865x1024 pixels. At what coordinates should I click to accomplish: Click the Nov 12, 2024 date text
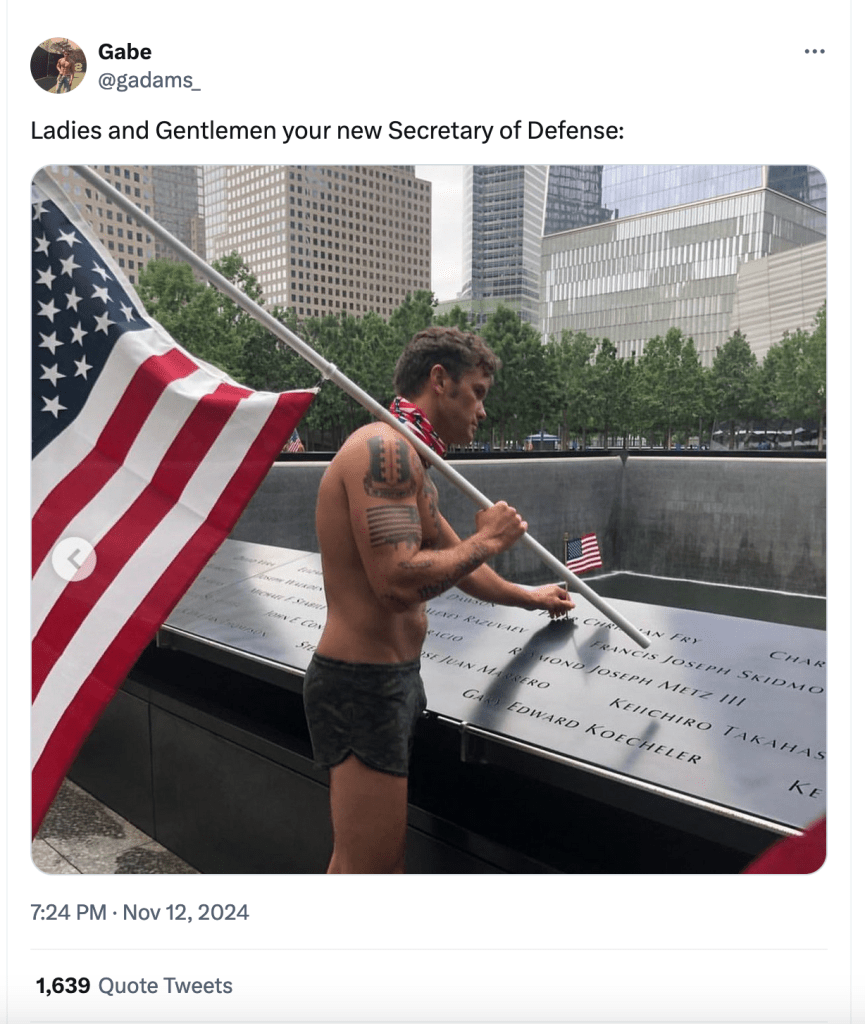[x=185, y=912]
